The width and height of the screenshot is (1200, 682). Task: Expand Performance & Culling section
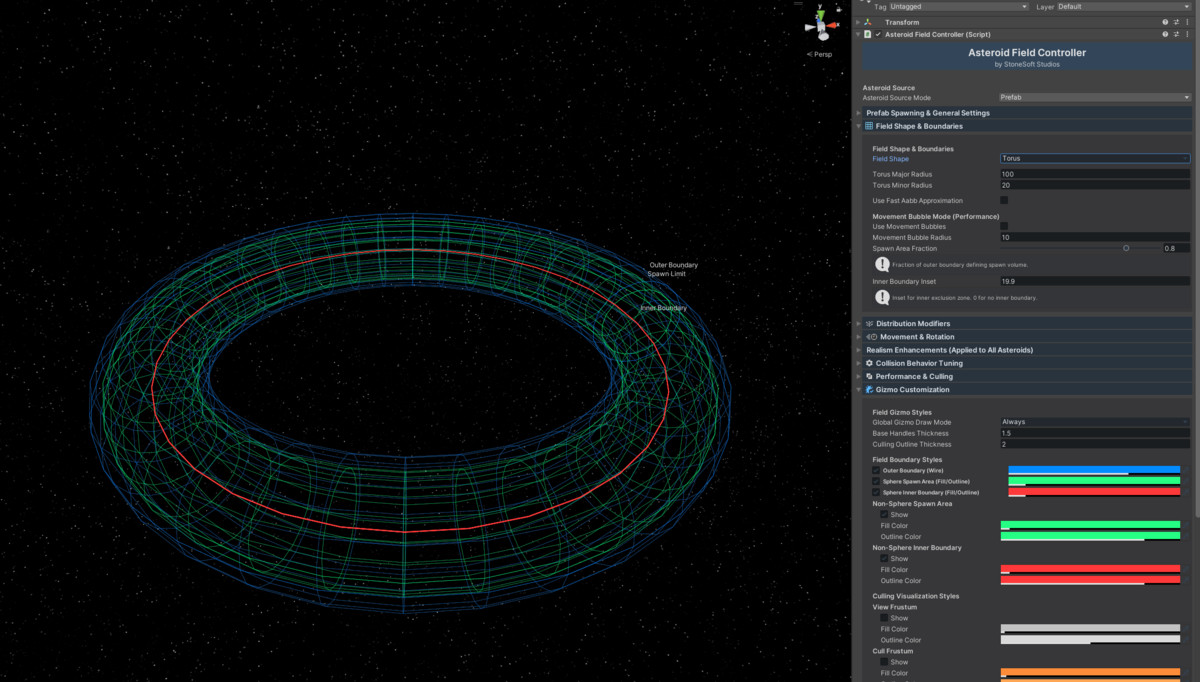tap(859, 376)
